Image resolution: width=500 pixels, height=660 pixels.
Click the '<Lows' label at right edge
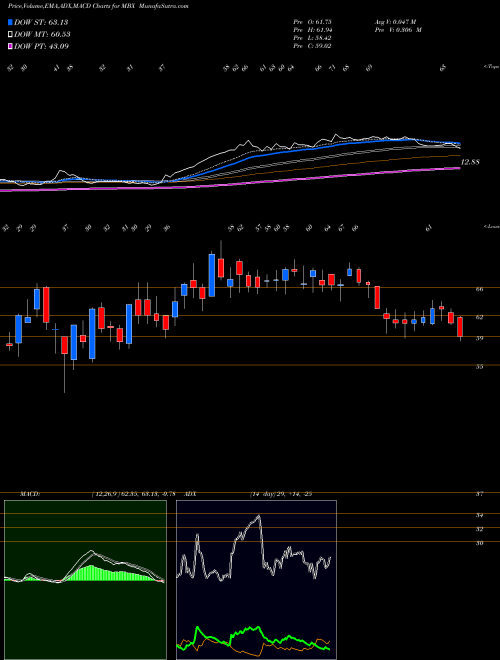pyautogui.click(x=491, y=226)
